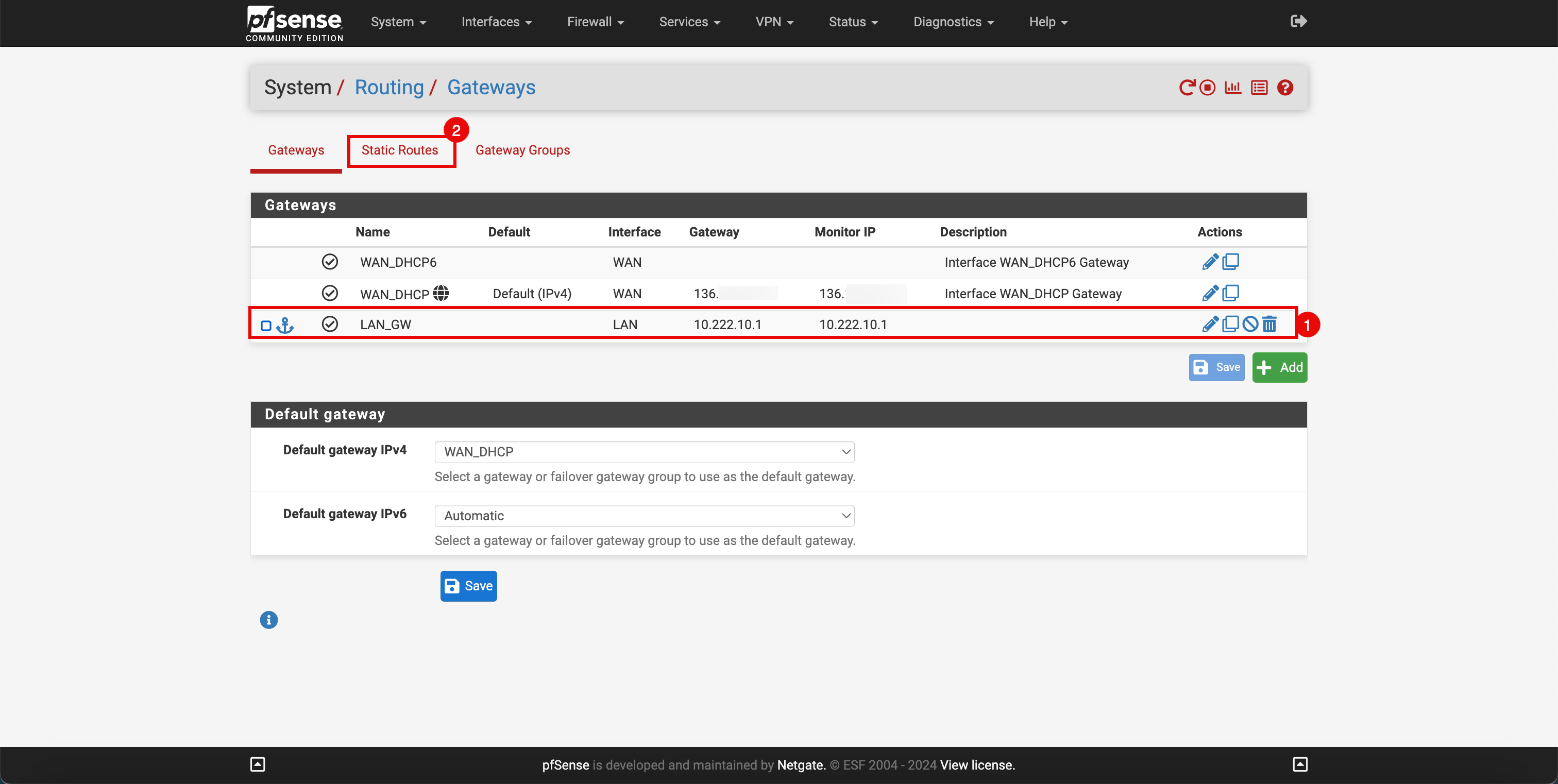Switch to the Static Routes tab
1558x784 pixels.
coord(399,150)
